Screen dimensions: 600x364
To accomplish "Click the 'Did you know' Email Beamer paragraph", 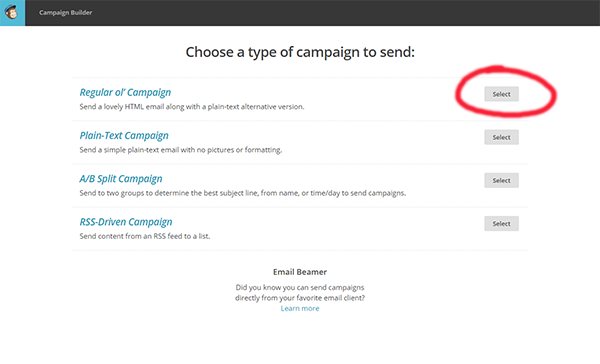I will 300,293.
